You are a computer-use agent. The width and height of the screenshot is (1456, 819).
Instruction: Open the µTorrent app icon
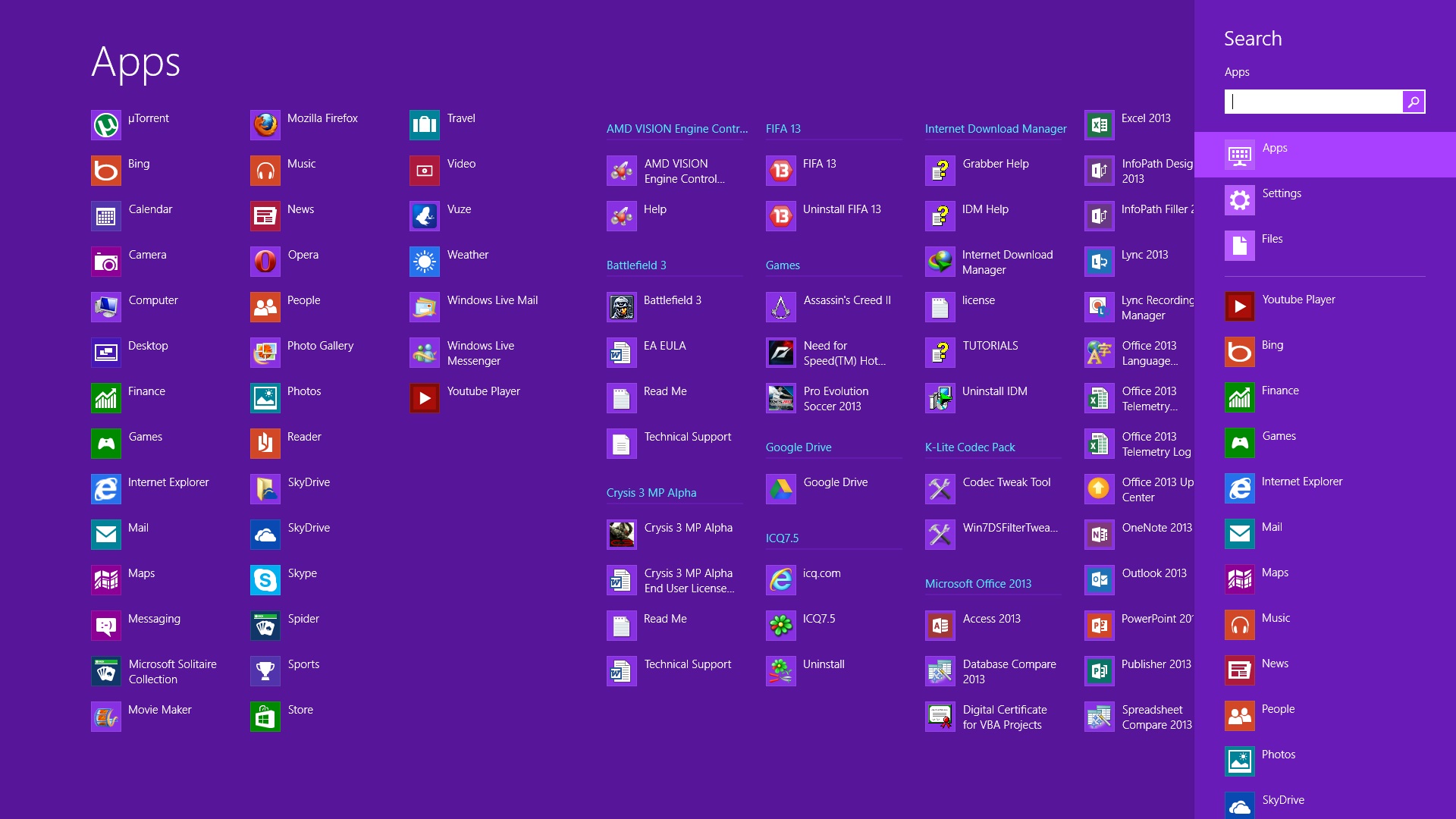[106, 125]
